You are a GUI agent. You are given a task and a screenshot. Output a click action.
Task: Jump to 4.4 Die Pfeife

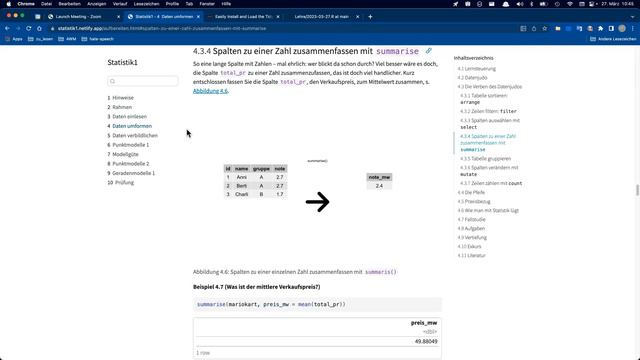click(x=471, y=193)
